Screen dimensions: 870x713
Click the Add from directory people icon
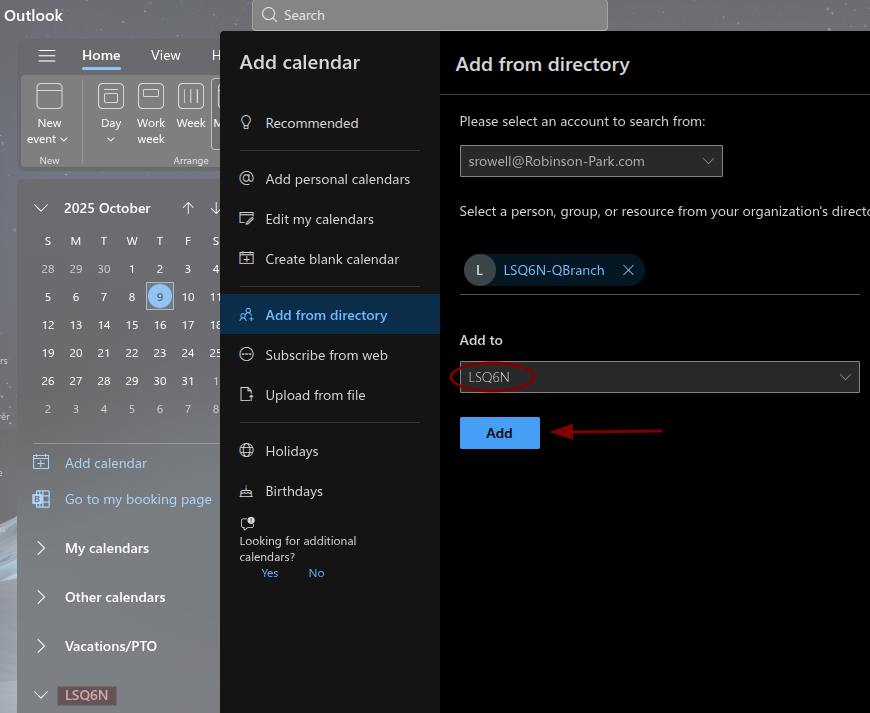(246, 315)
